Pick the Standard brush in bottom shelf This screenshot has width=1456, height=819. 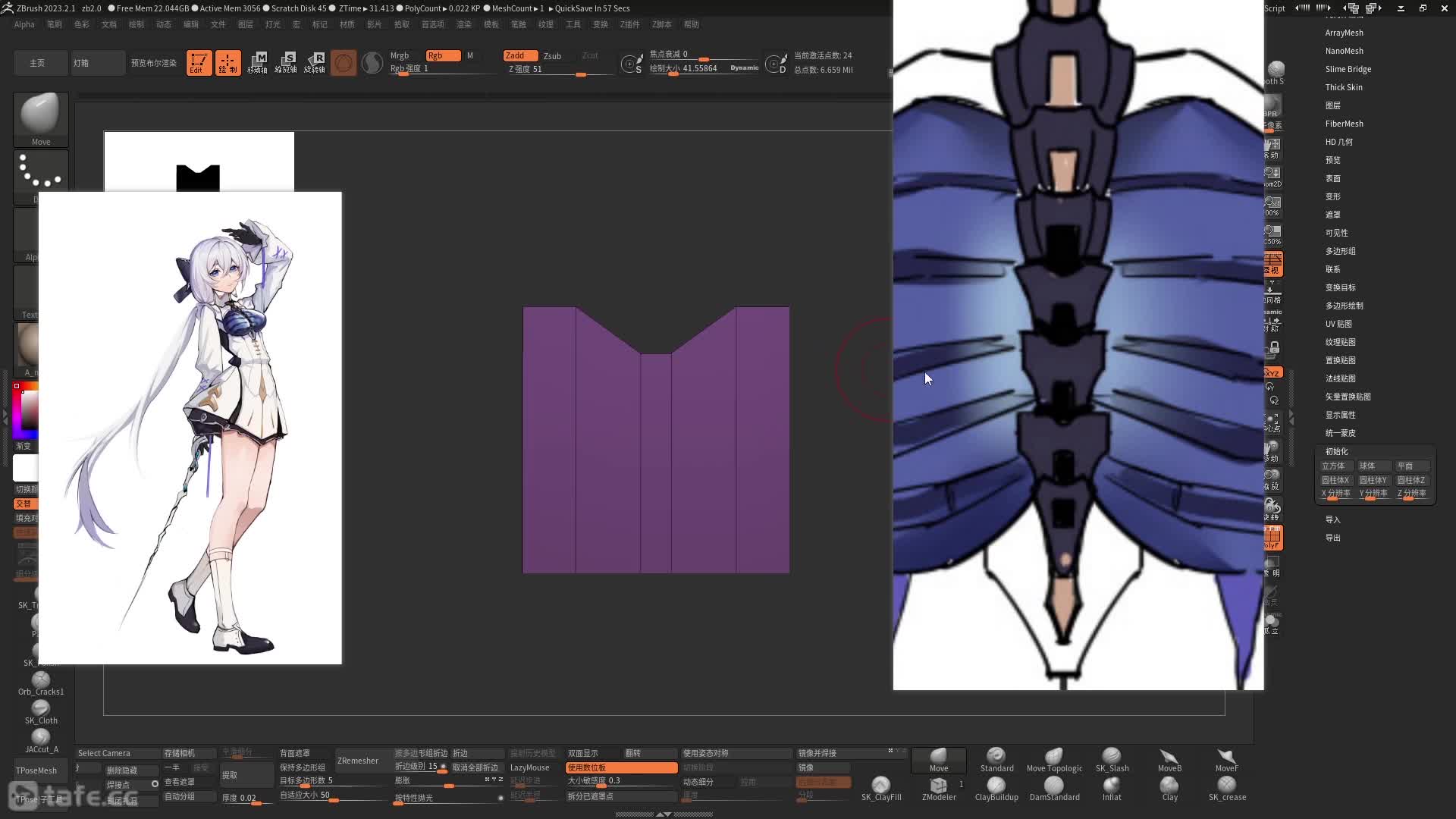click(x=996, y=760)
